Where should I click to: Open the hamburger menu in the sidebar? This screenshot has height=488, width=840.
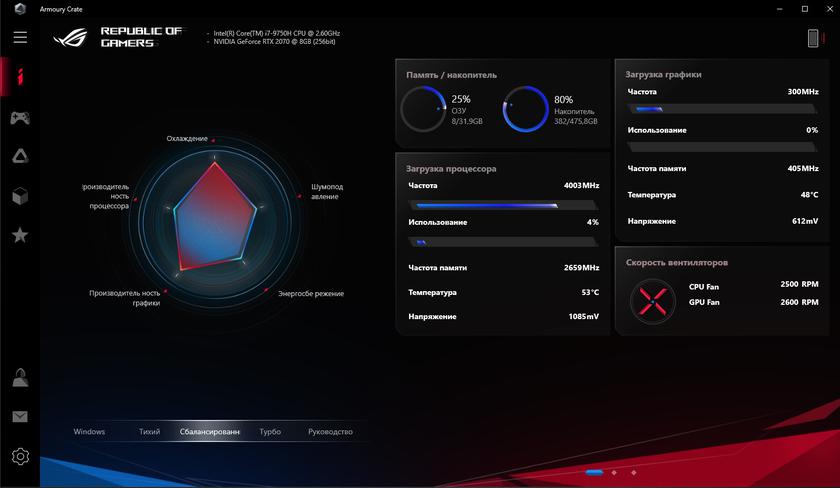pyautogui.click(x=20, y=38)
